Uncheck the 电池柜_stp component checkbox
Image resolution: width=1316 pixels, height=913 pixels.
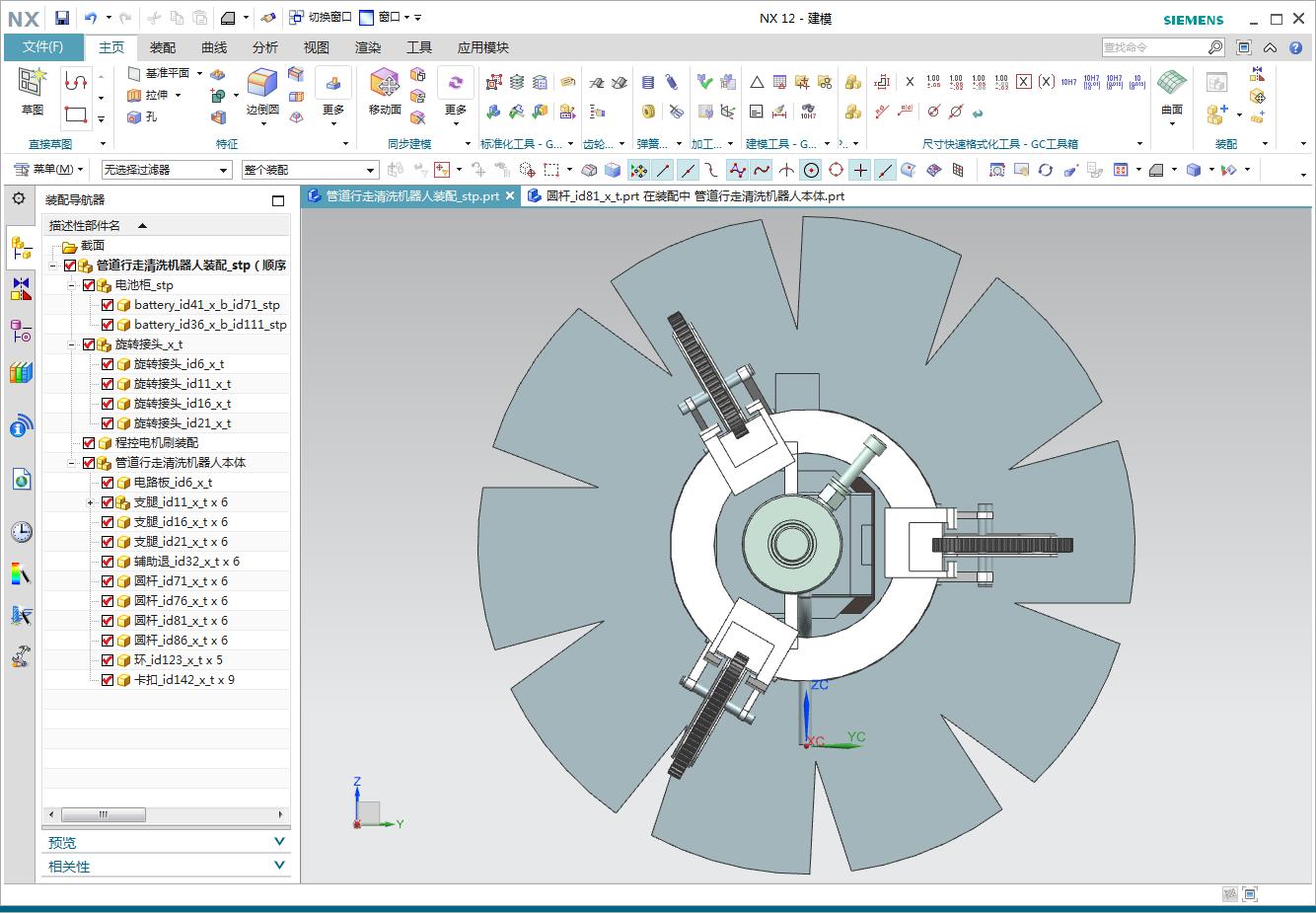(x=89, y=285)
